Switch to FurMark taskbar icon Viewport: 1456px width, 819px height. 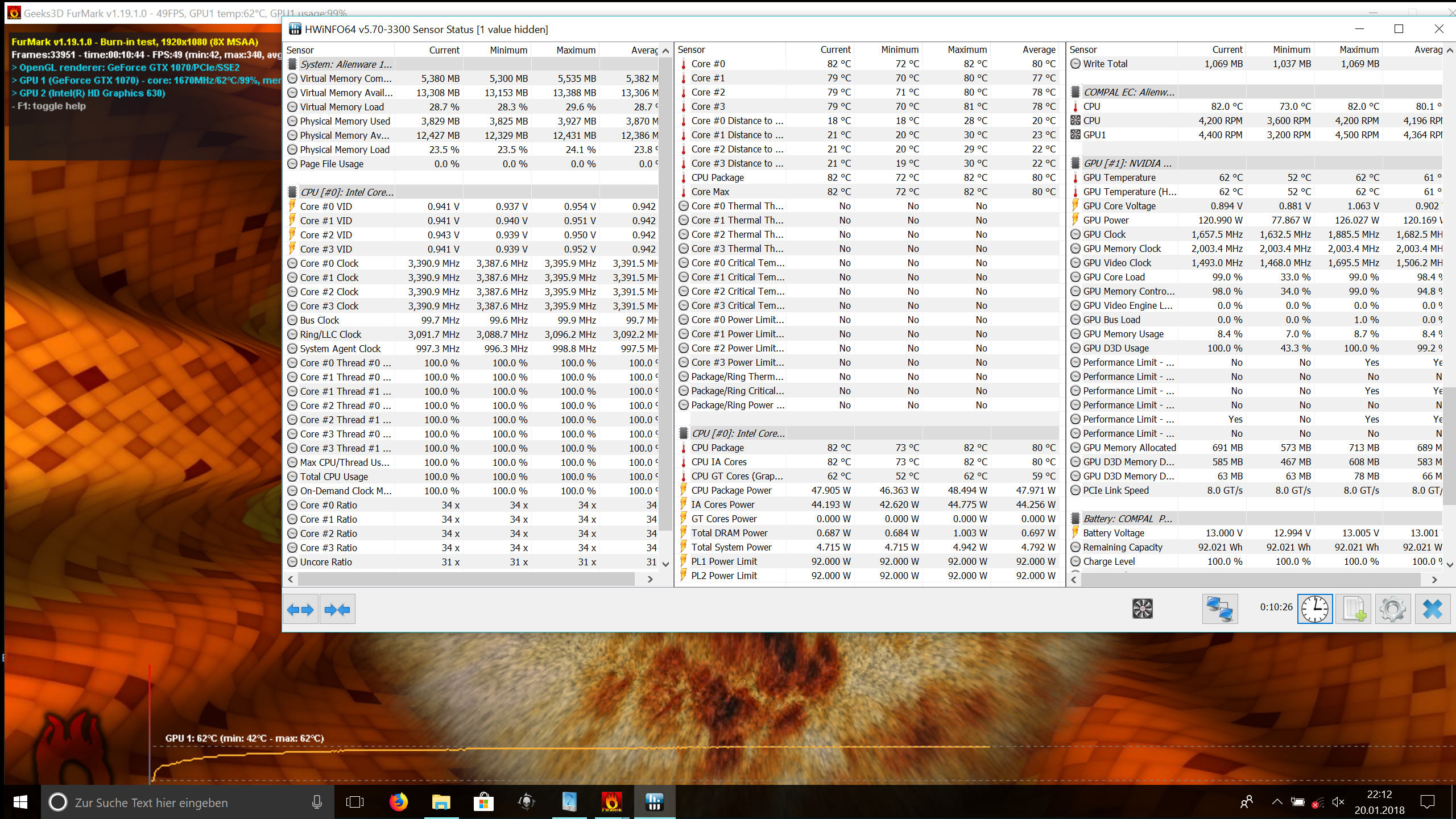tap(612, 802)
